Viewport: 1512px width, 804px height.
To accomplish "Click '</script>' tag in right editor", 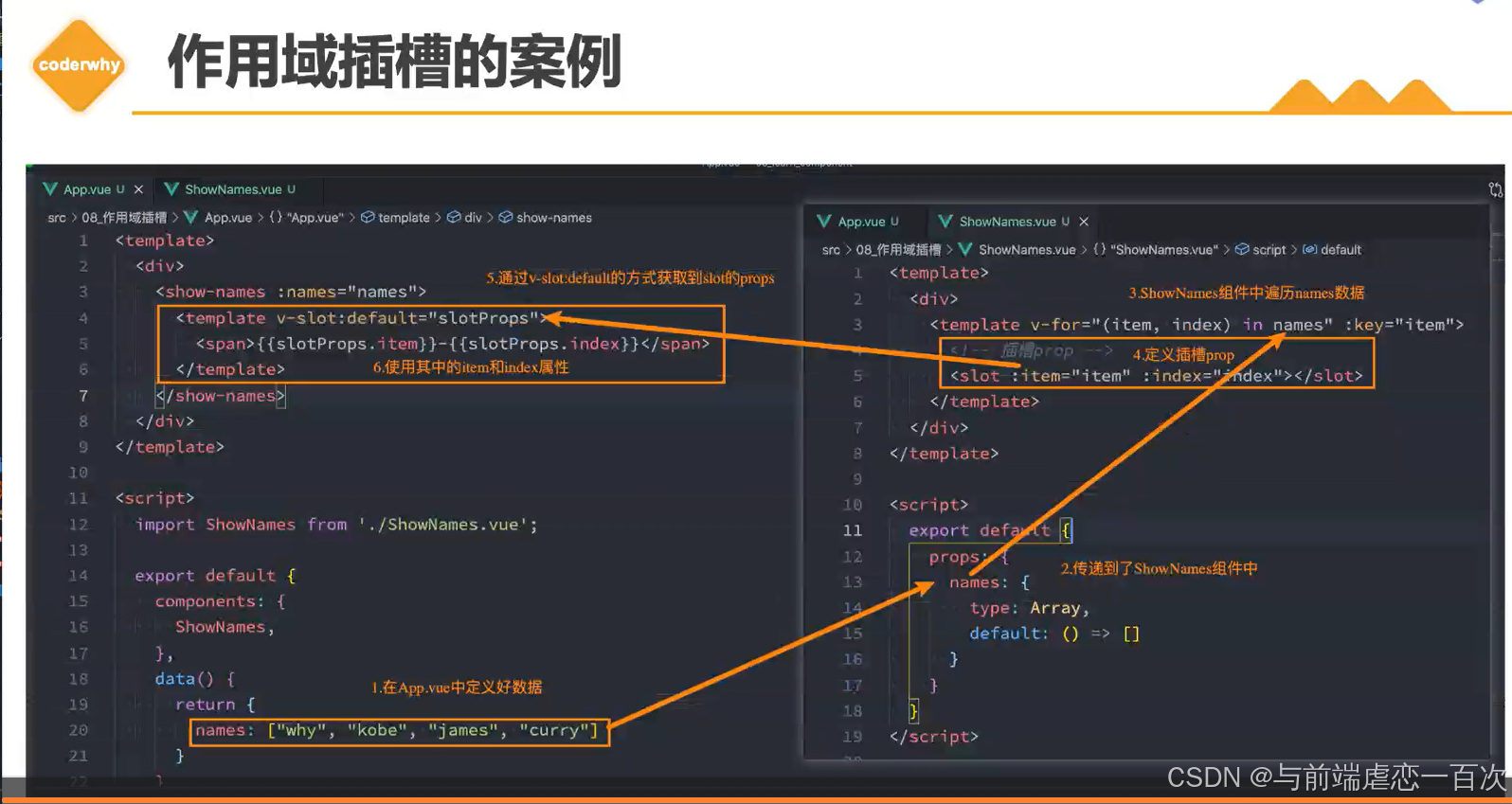I will pos(934,737).
